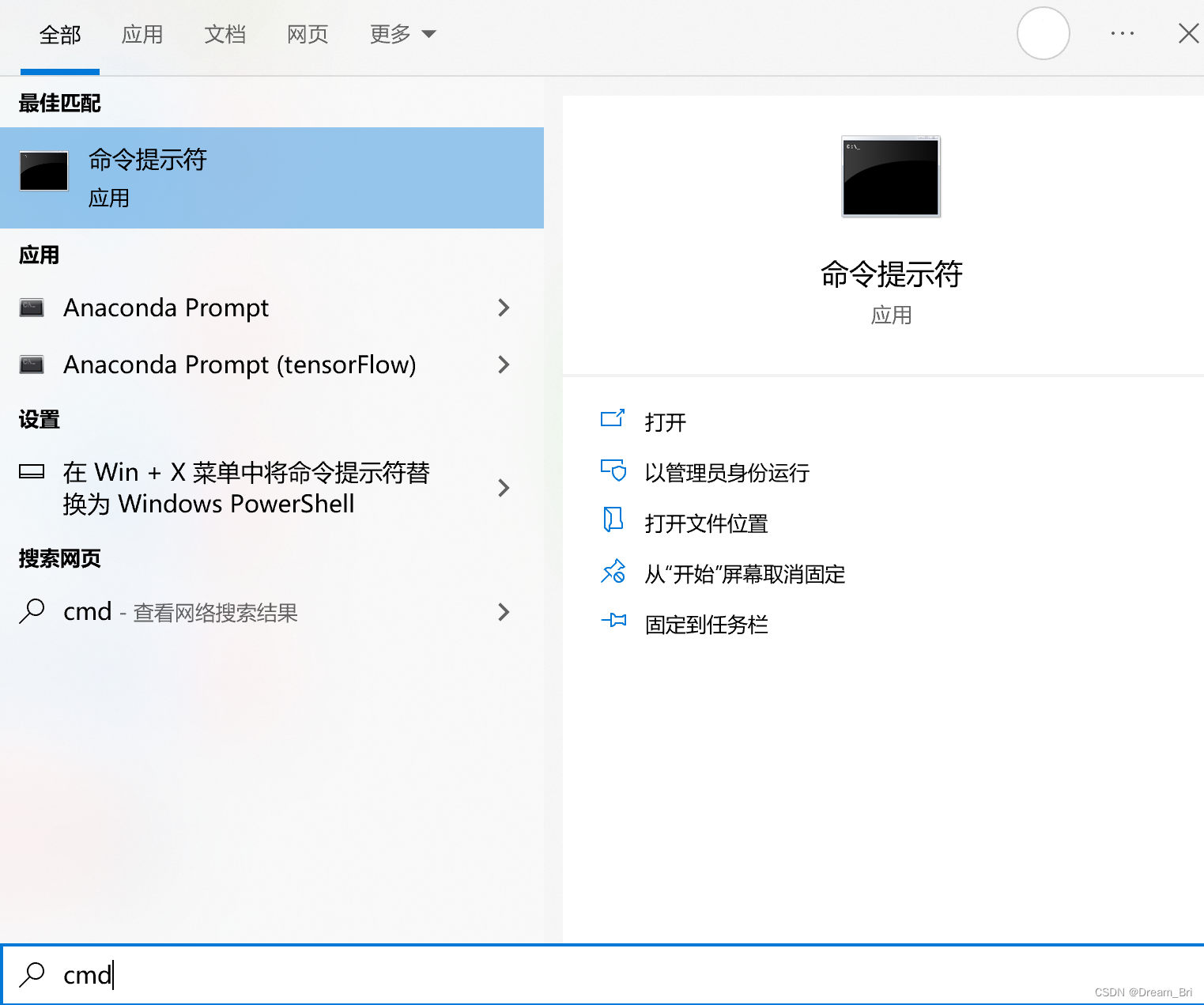Image resolution: width=1204 pixels, height=1005 pixels.
Task: Open the 更多 dropdown menu
Action: point(402,34)
